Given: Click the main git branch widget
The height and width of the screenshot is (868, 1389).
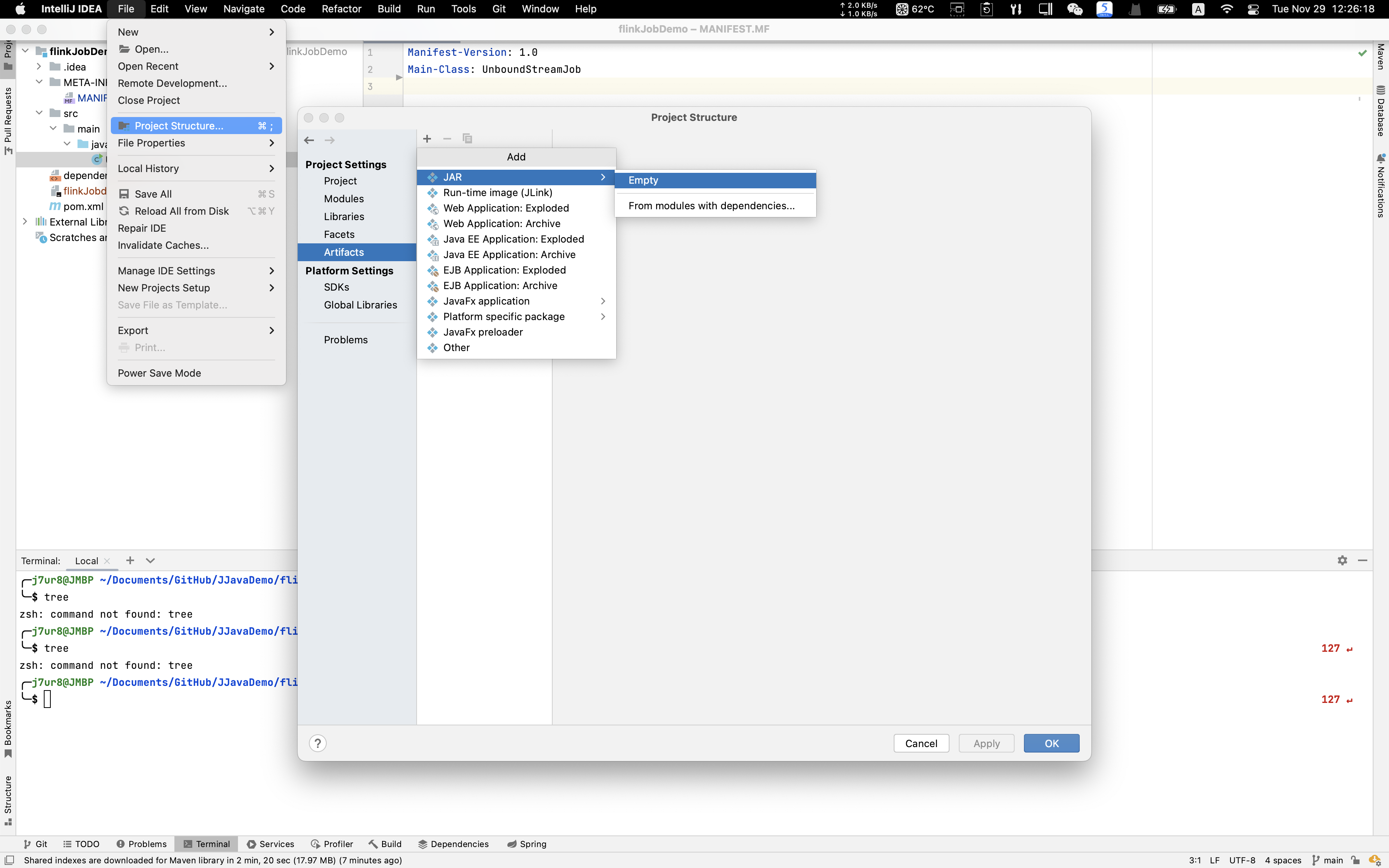Looking at the screenshot, I should [x=1328, y=860].
